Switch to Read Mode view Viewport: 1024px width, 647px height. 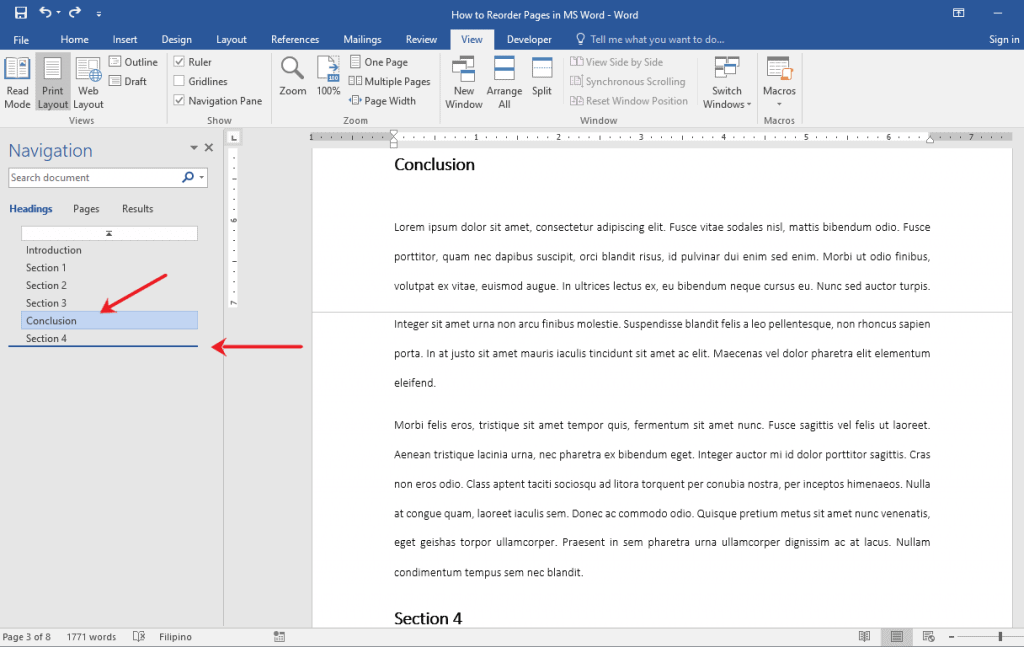[x=18, y=83]
